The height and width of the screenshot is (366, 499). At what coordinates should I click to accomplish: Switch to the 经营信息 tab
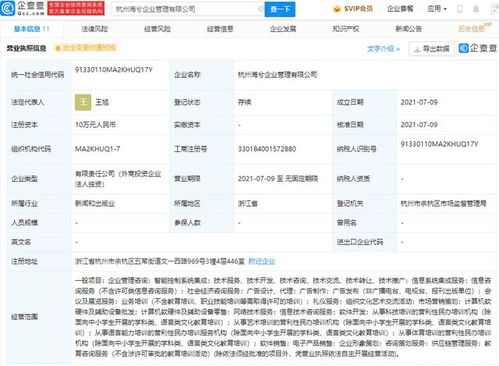tap(220, 29)
